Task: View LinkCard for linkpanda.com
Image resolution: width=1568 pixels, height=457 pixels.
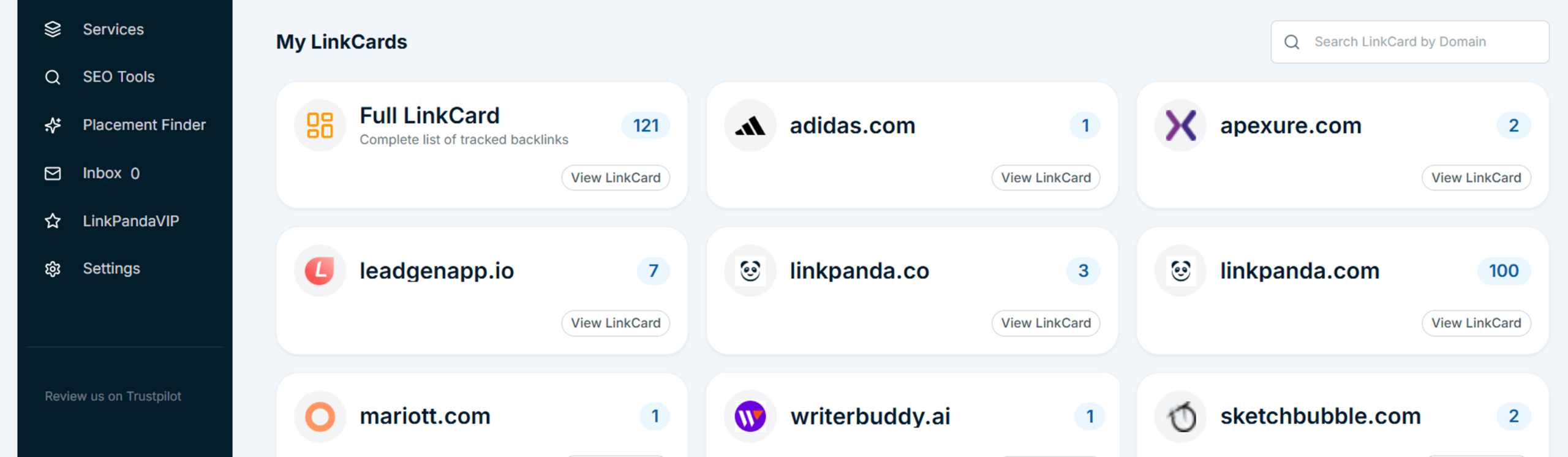Action: (1476, 323)
